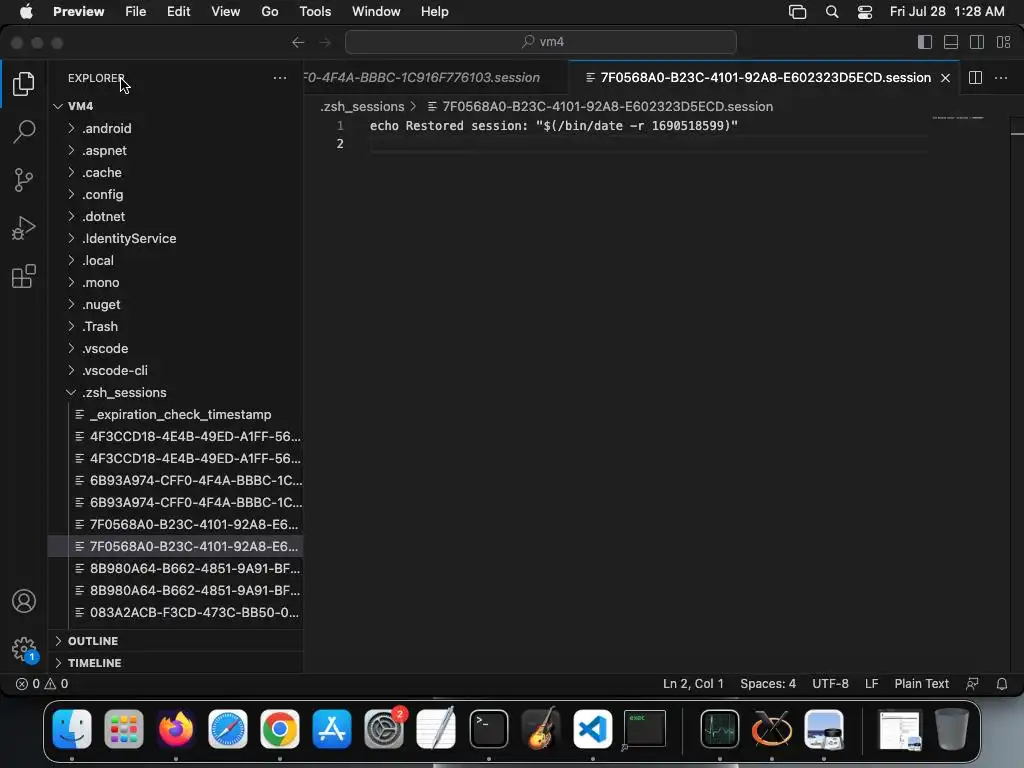Click UTF-8 encoding in status bar
Viewport: 1024px width, 768px height.
830,684
